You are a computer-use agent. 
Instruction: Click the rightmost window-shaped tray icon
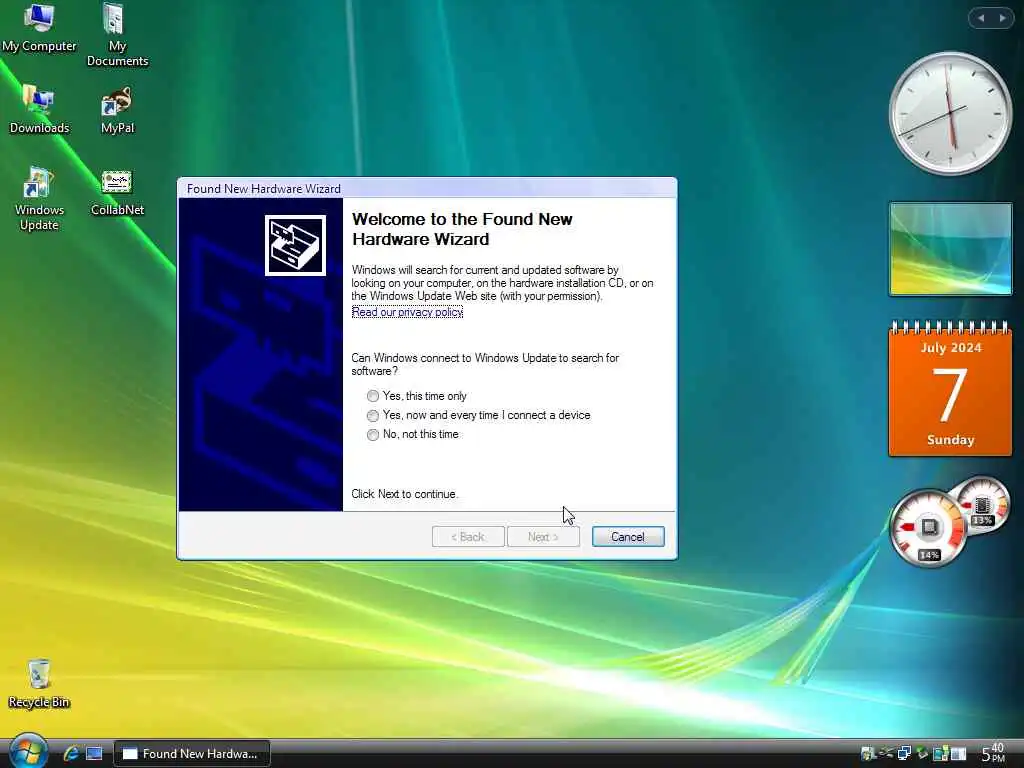pyautogui.click(x=958, y=754)
